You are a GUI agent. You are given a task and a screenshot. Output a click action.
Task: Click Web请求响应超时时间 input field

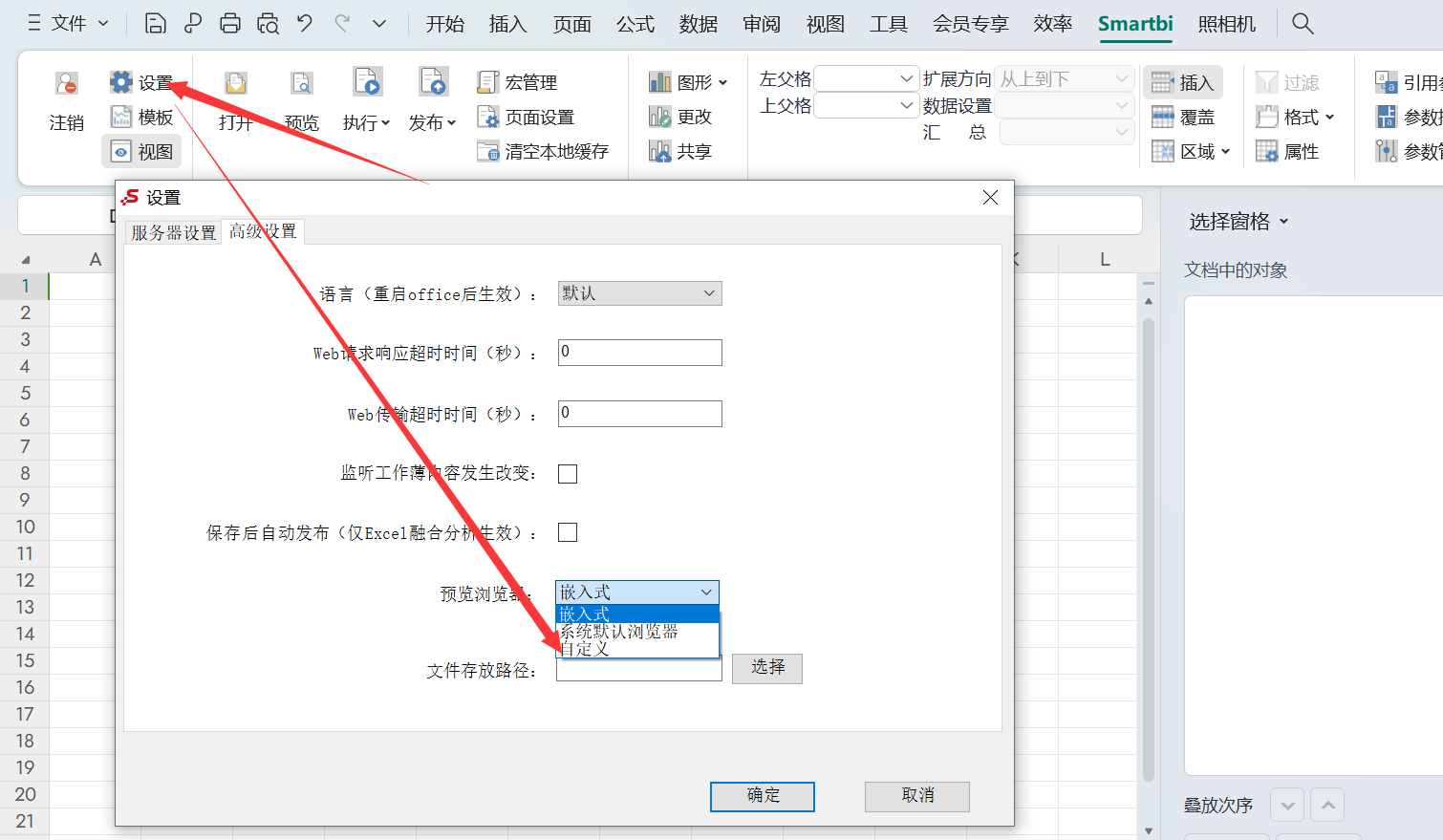[x=639, y=353]
